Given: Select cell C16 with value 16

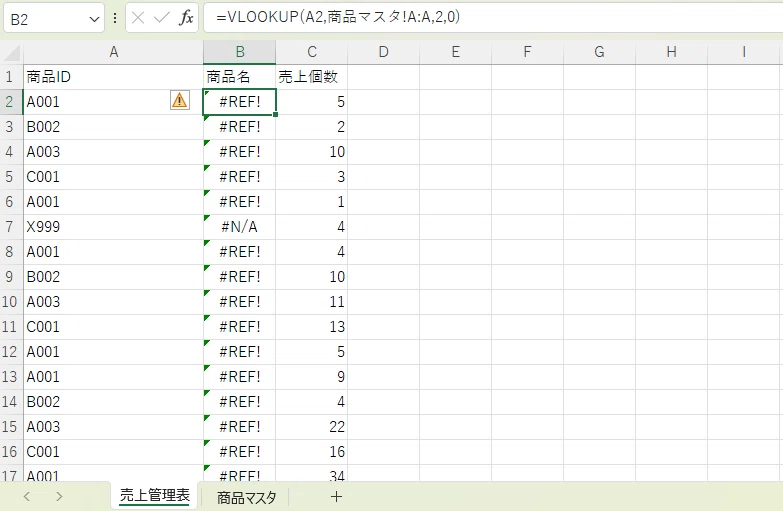Looking at the screenshot, I should coord(312,452).
